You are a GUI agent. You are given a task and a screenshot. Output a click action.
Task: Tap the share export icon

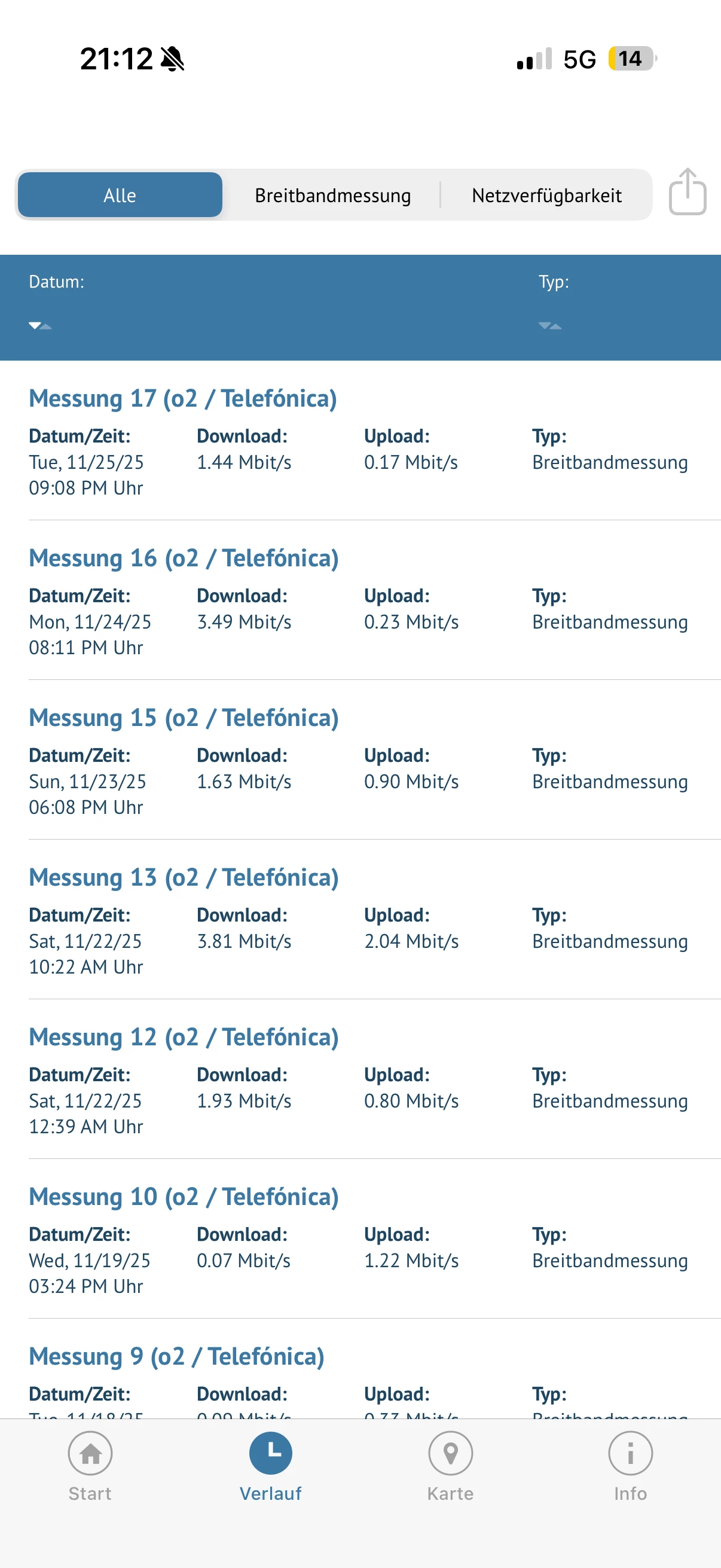click(687, 193)
